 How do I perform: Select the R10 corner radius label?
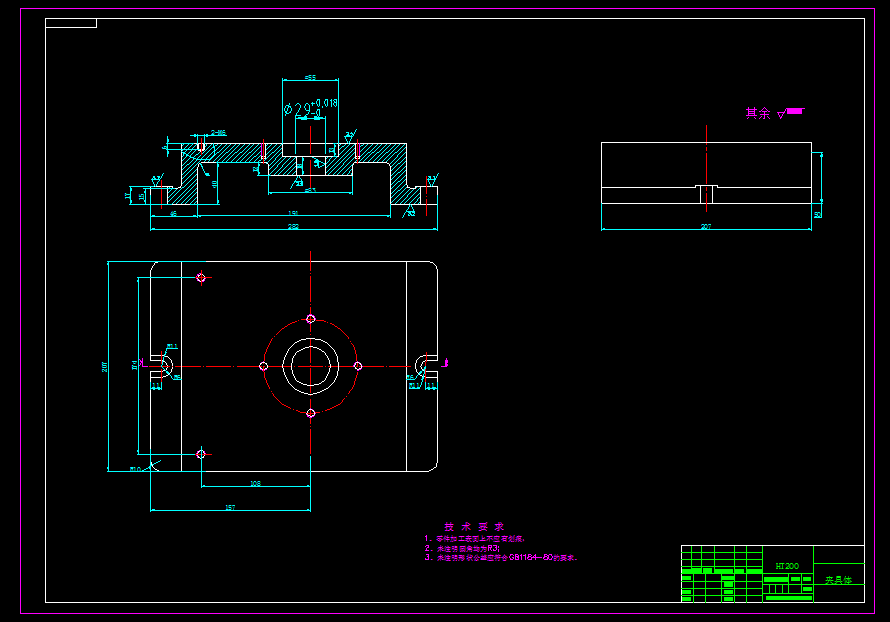(135, 469)
